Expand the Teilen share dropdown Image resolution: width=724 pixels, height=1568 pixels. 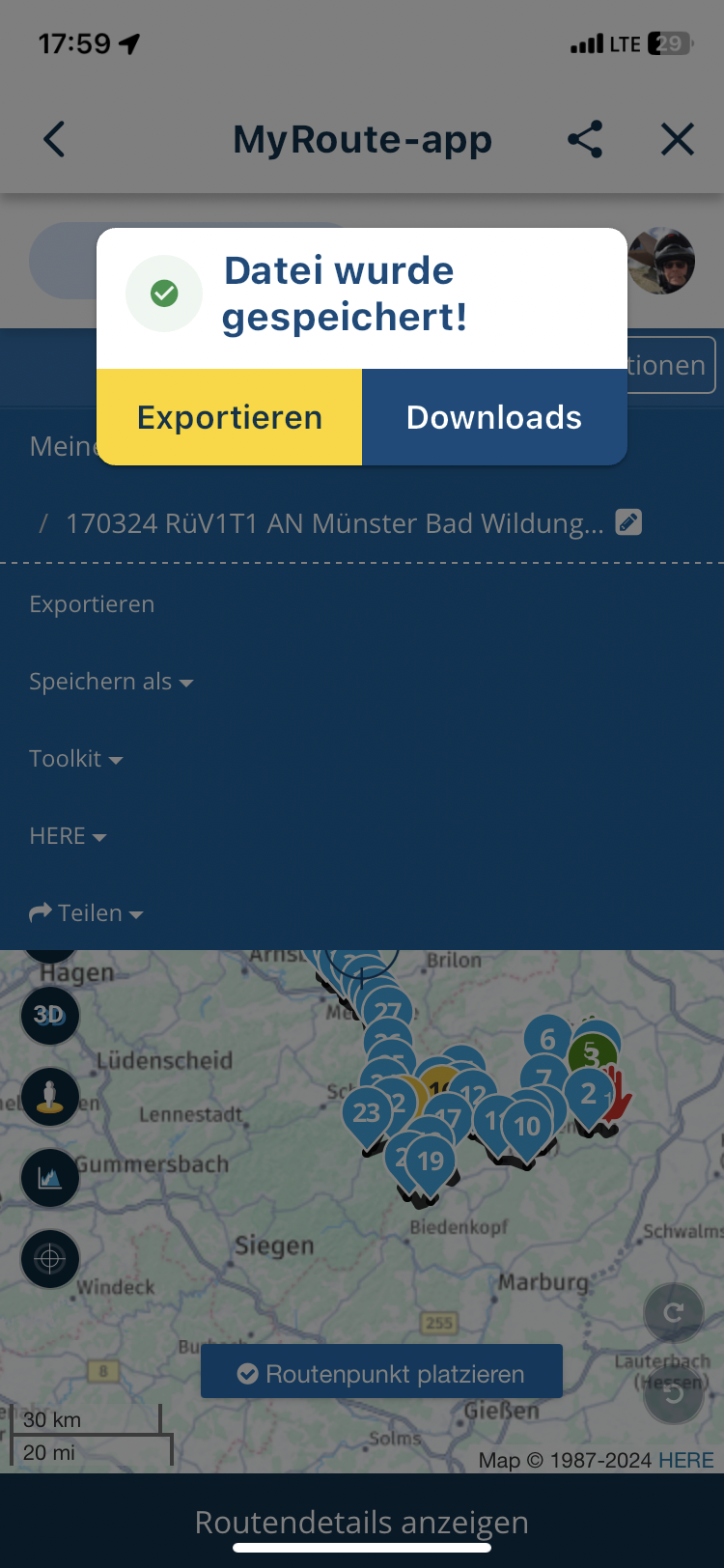click(x=86, y=913)
